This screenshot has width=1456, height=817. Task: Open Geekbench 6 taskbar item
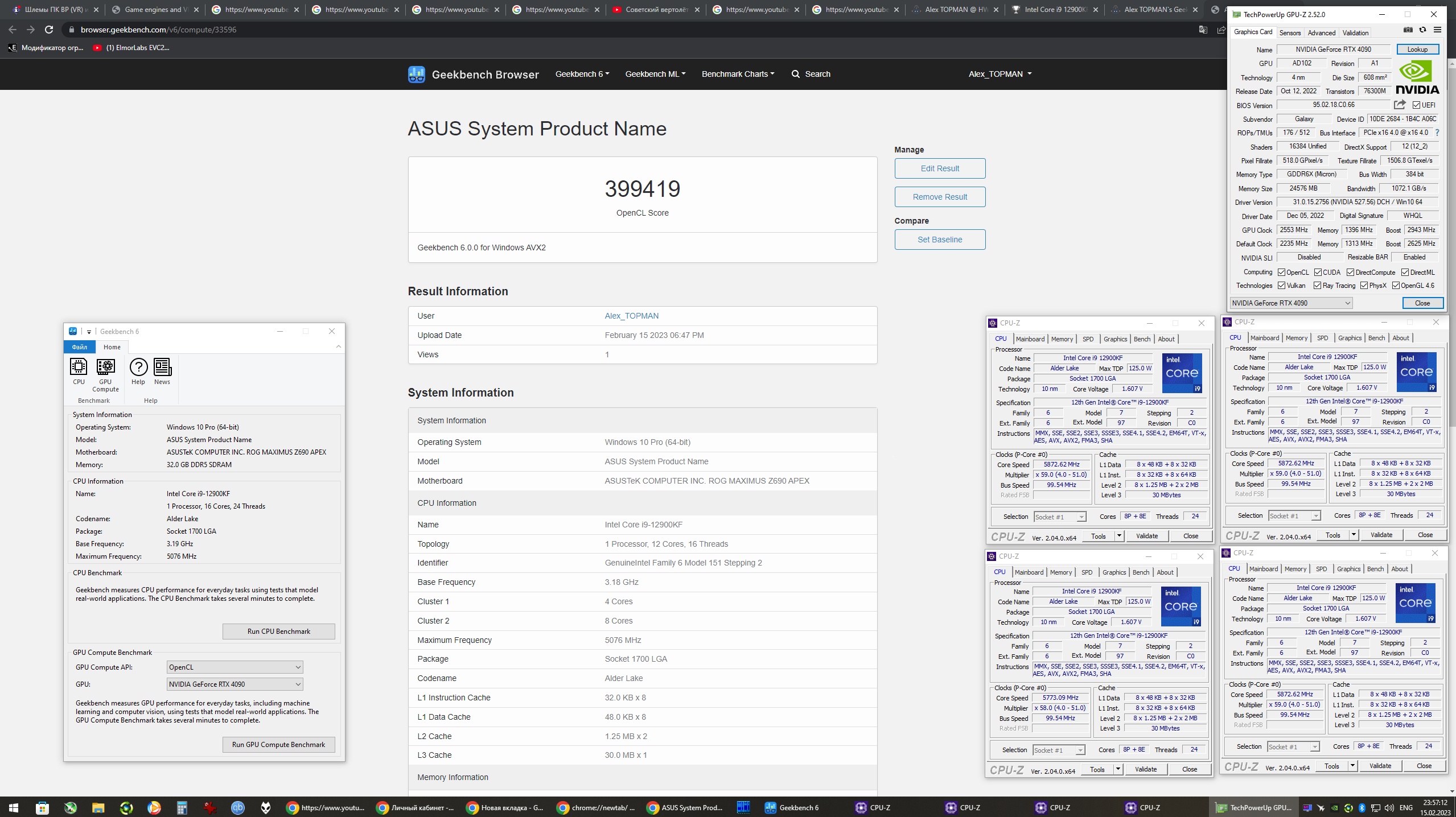[x=792, y=807]
